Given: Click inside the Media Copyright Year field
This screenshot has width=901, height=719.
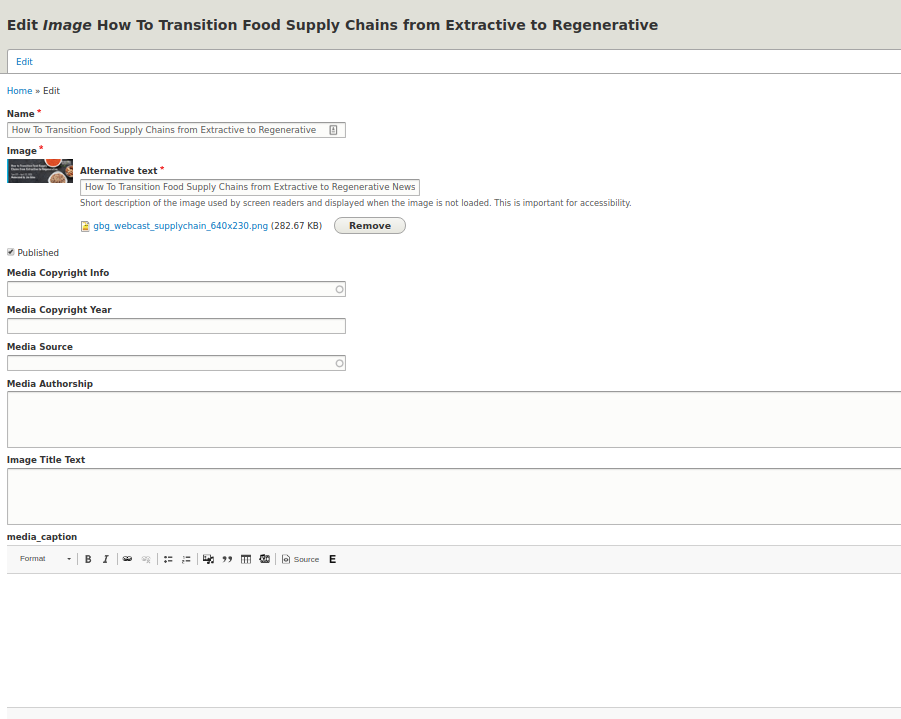Looking at the screenshot, I should pos(176,325).
